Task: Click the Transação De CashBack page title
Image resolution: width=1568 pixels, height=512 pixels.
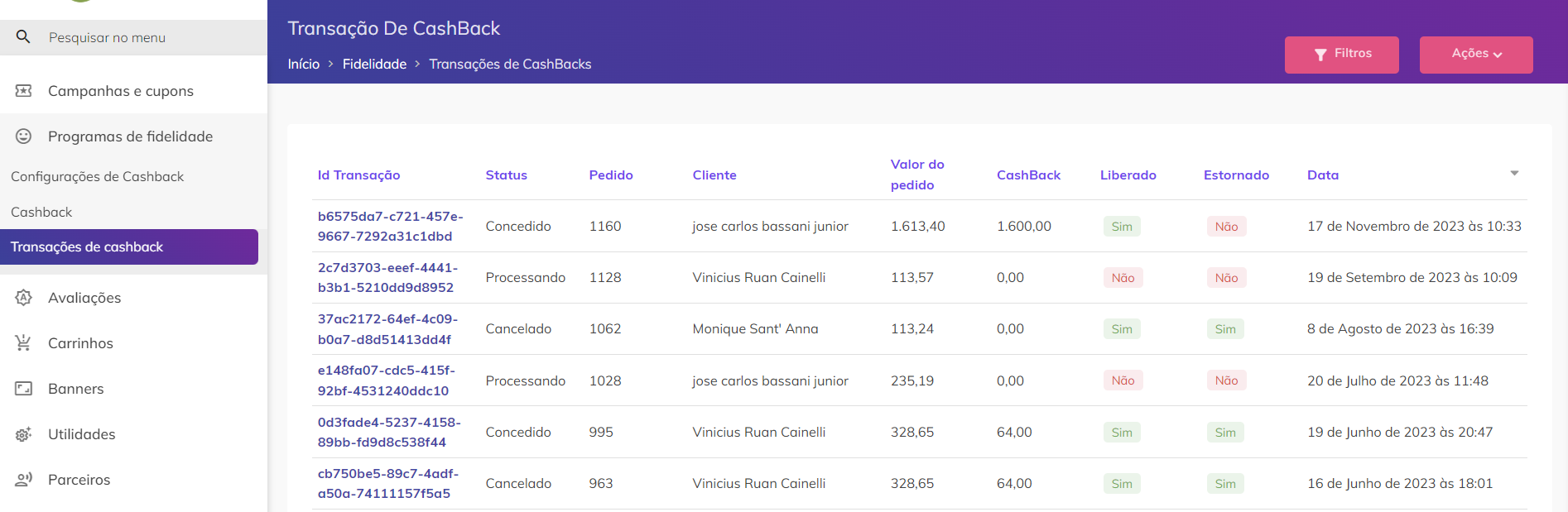Action: point(394,28)
